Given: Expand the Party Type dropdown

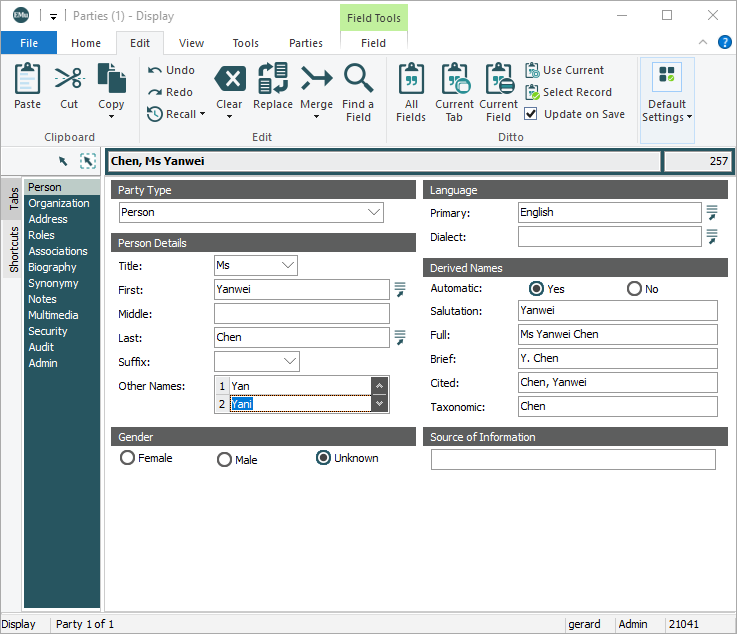Looking at the screenshot, I should pyautogui.click(x=374, y=212).
